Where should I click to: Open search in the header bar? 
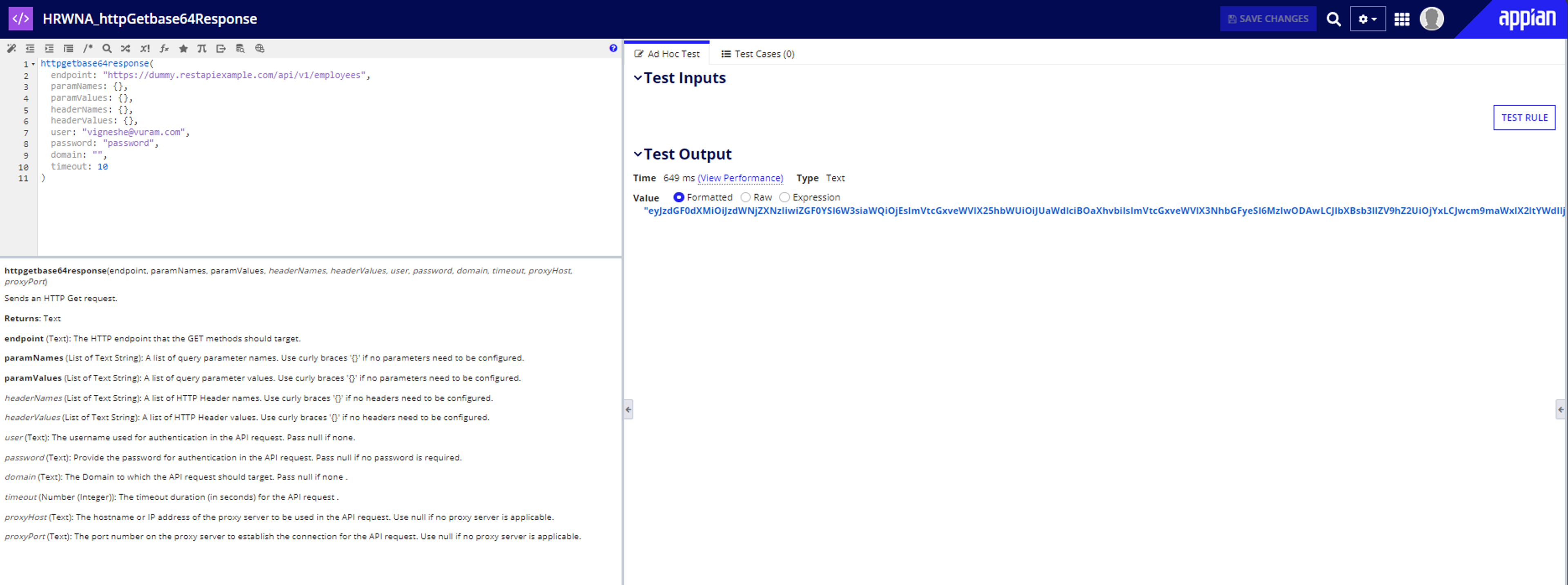coord(1334,19)
